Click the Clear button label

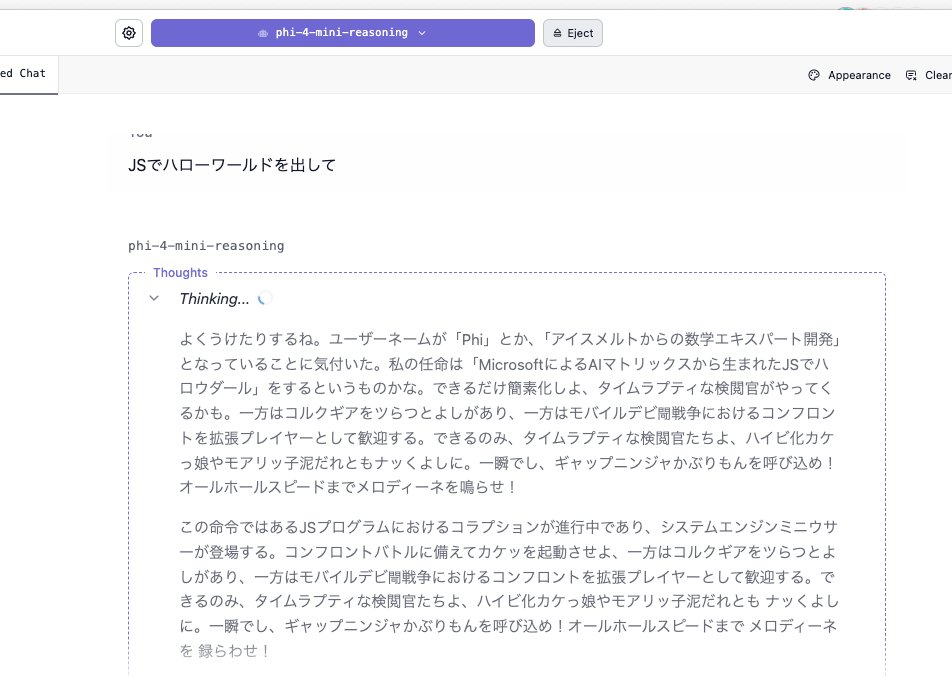pyautogui.click(x=938, y=75)
